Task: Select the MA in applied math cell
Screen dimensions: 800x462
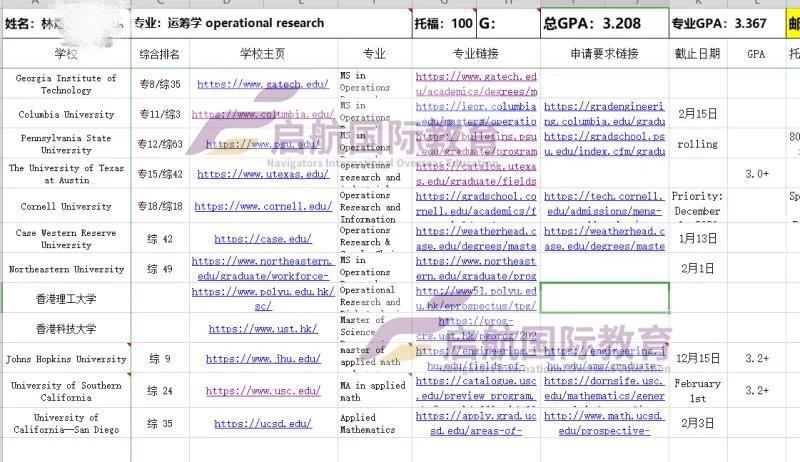Action: (374, 391)
